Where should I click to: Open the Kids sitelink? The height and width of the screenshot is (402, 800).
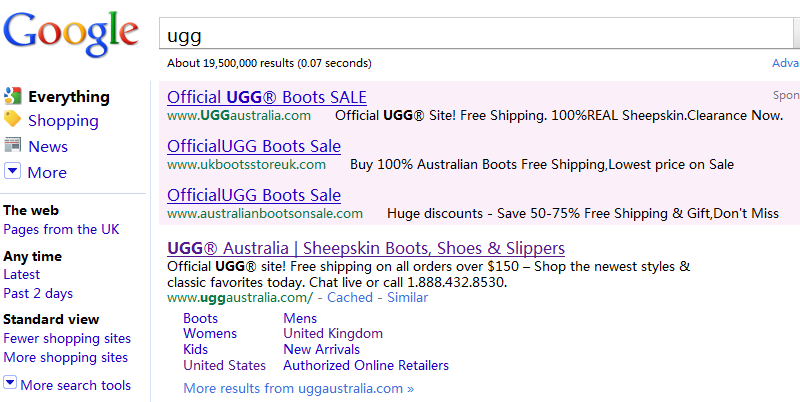tap(195, 349)
